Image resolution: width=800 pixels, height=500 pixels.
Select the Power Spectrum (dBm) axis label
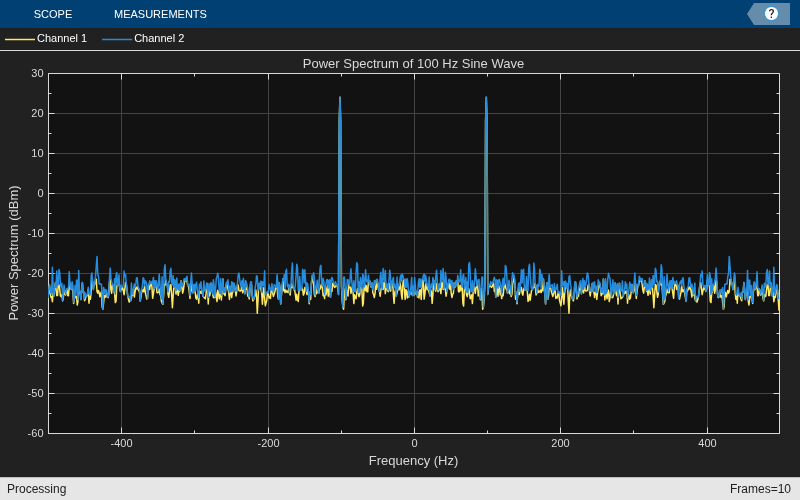14,253
